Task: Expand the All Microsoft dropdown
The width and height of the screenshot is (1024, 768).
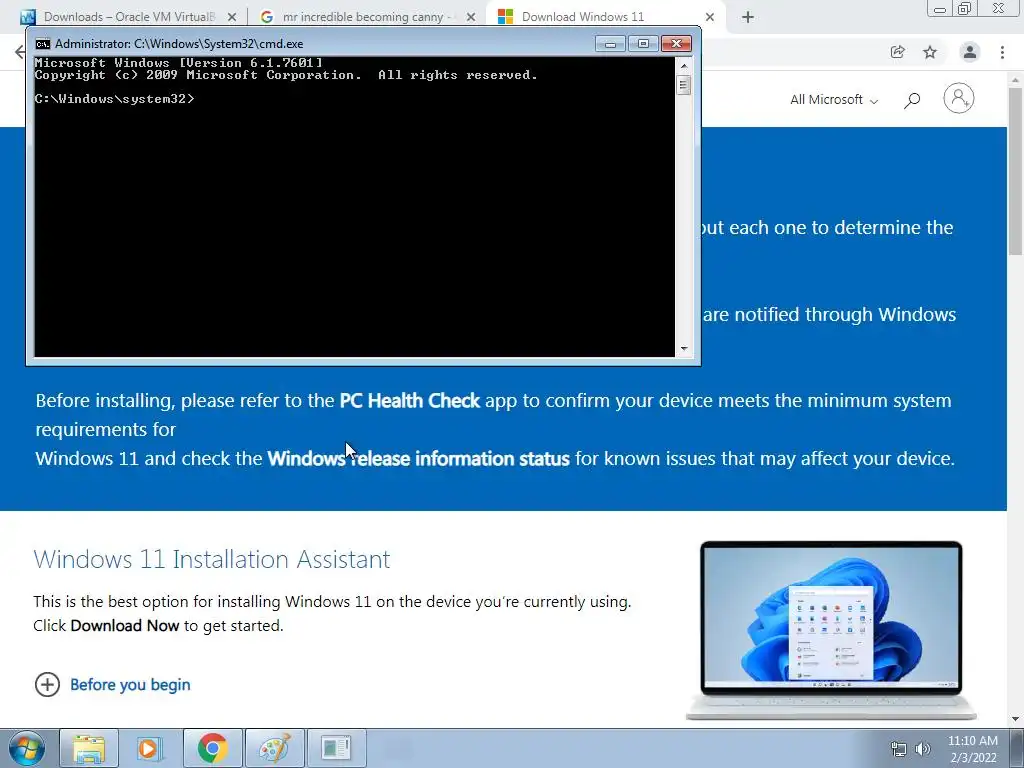Action: click(834, 99)
